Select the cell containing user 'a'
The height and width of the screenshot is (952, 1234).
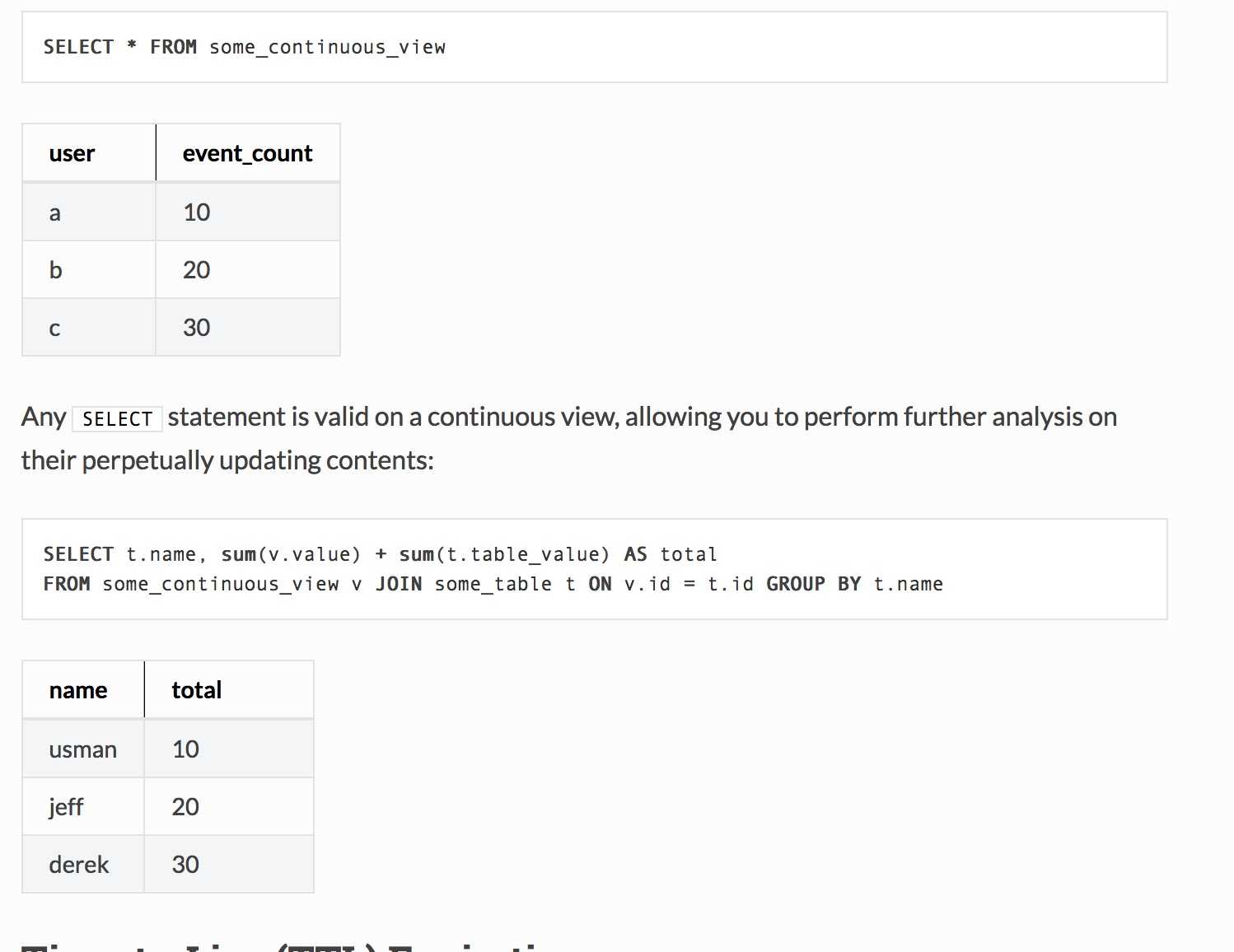pyautogui.click(x=89, y=212)
